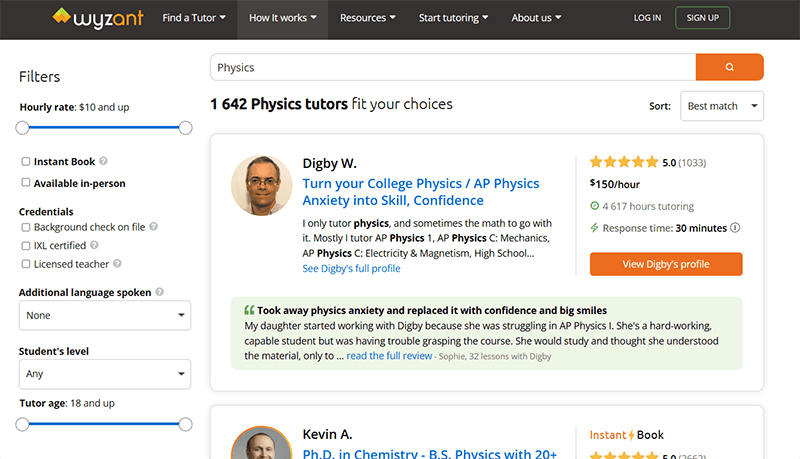Click the Wyzant logo icon

click(64, 17)
